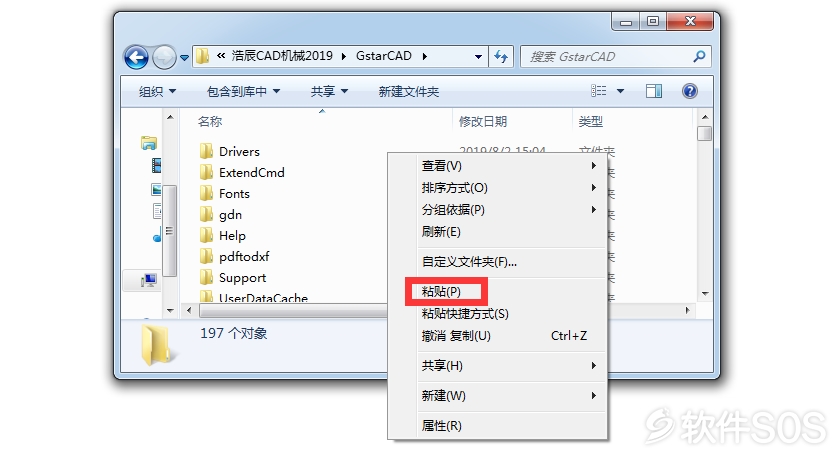Image resolution: width=840 pixels, height=454 pixels.
Task: Click the folder icon in address bar
Action: click(202, 56)
